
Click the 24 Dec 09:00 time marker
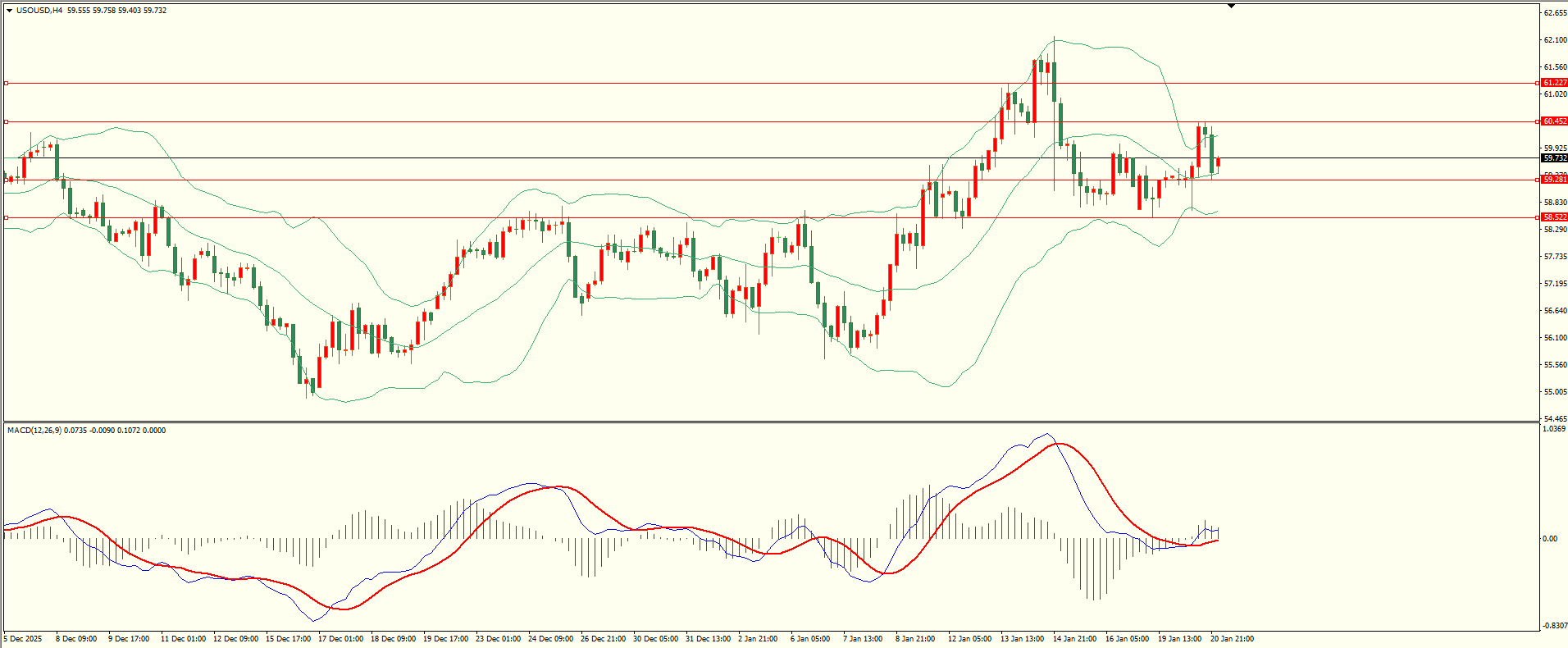550,639
